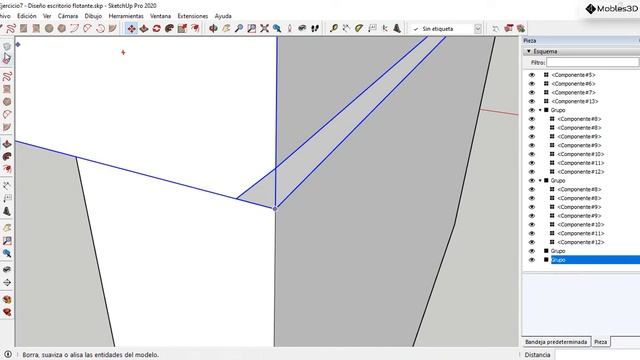Open Extension Warehouse from the top toolbar

[521, 29]
